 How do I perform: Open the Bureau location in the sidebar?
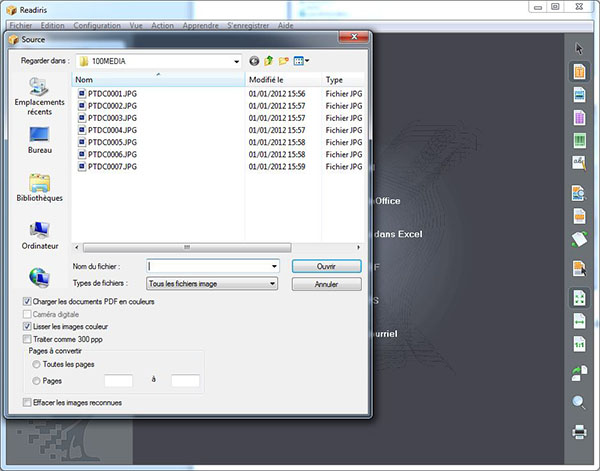click(x=40, y=138)
